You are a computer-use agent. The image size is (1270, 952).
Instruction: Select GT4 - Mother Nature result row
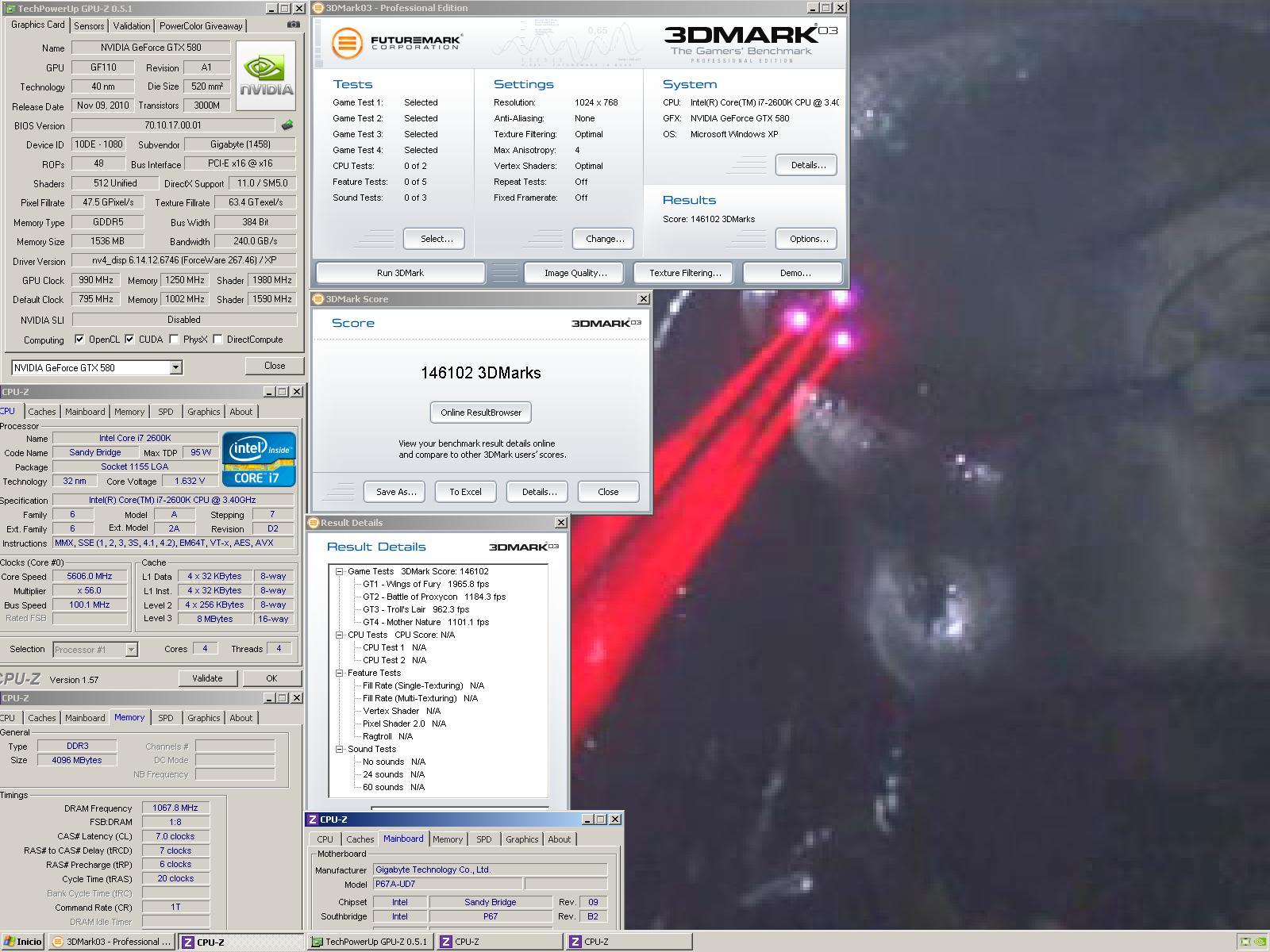point(425,622)
